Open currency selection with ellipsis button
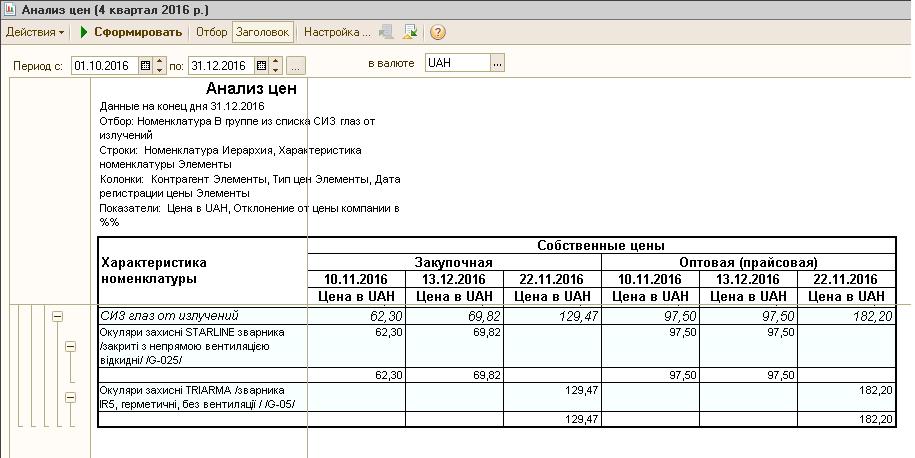Screen dimensions: 915x458 tap(497, 63)
